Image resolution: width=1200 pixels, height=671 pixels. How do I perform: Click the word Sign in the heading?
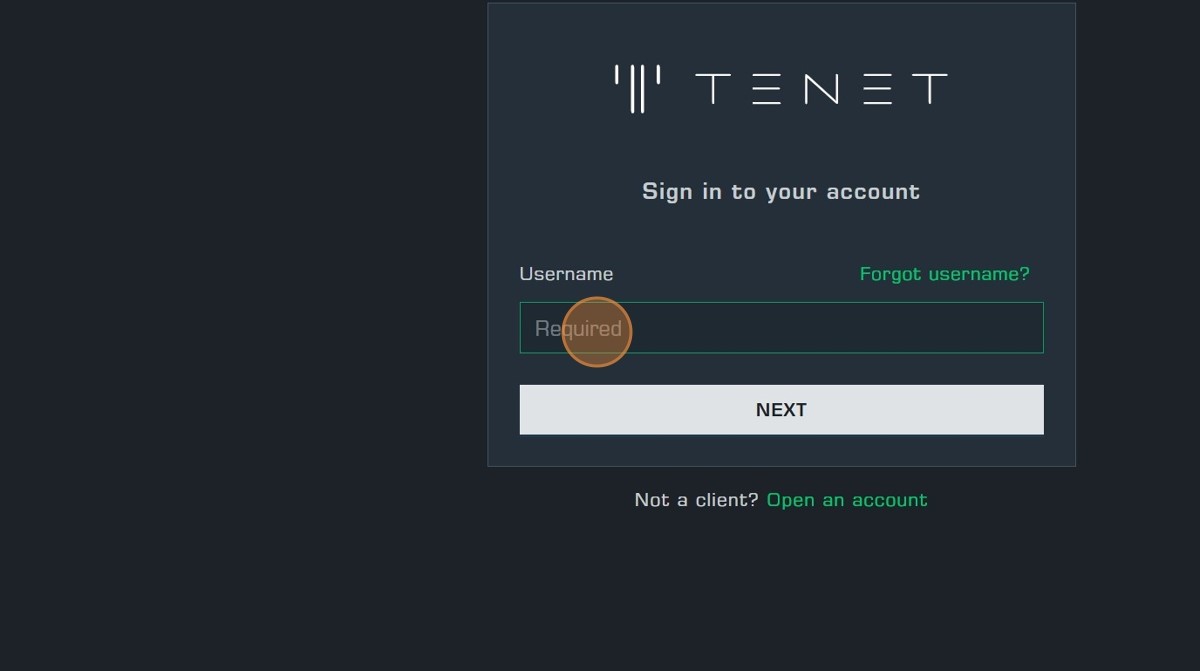click(667, 191)
